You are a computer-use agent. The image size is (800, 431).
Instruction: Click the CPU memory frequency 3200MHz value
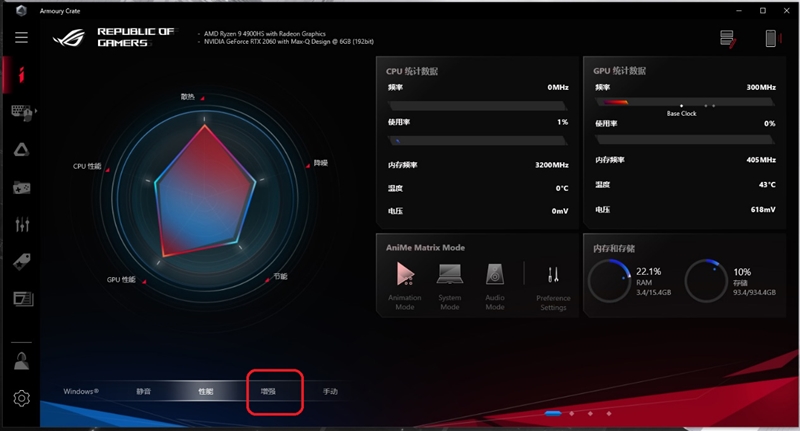pyautogui.click(x=552, y=165)
